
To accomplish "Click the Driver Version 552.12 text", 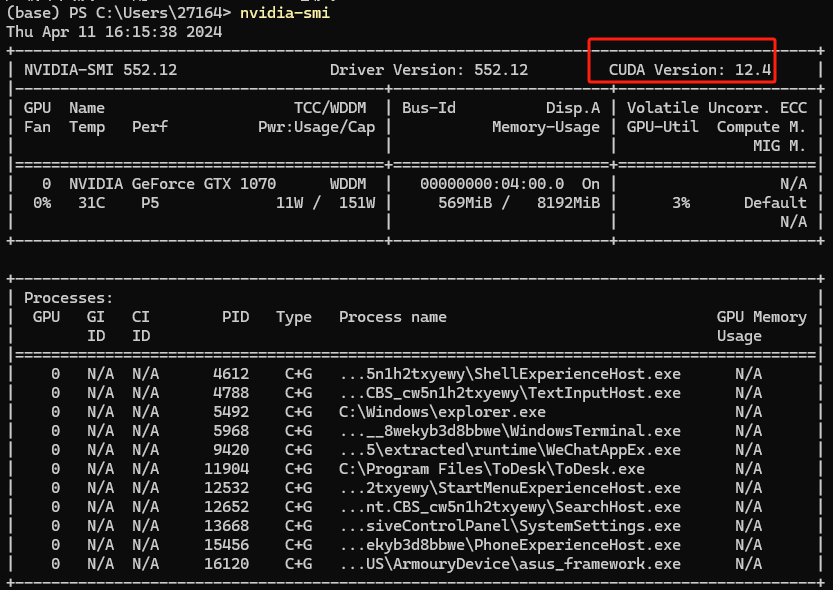I will 428,70.
